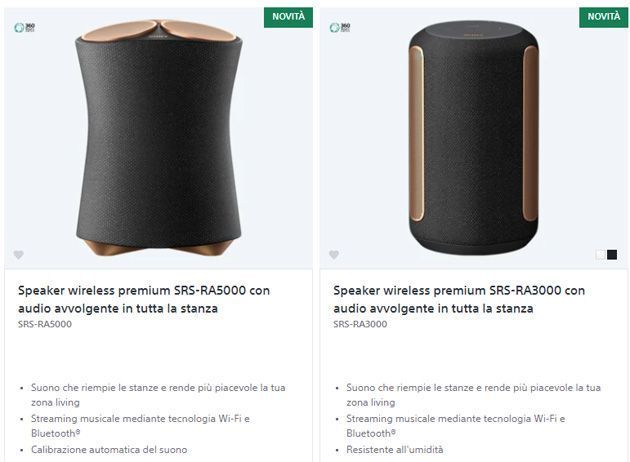Click the NOVITÀ badge on the SRS-RA3000 card
630x462 pixels.
(603, 17)
